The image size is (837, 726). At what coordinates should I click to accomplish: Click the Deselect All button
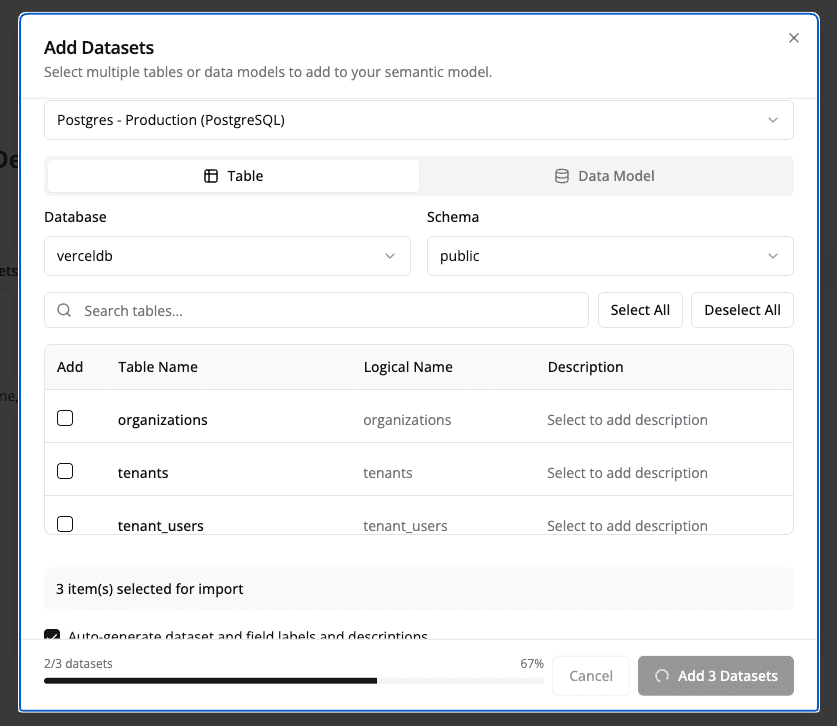click(x=742, y=310)
